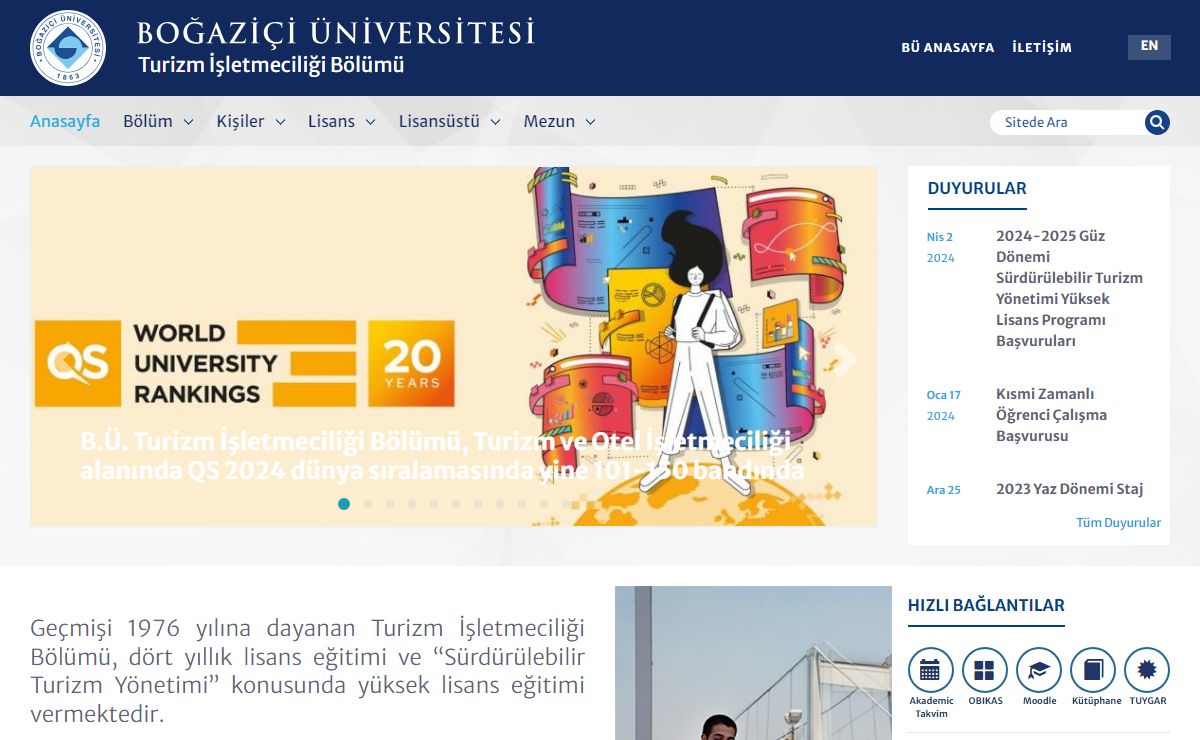The image size is (1200, 740).
Task: Select the third carousel dot
Action: coord(390,504)
